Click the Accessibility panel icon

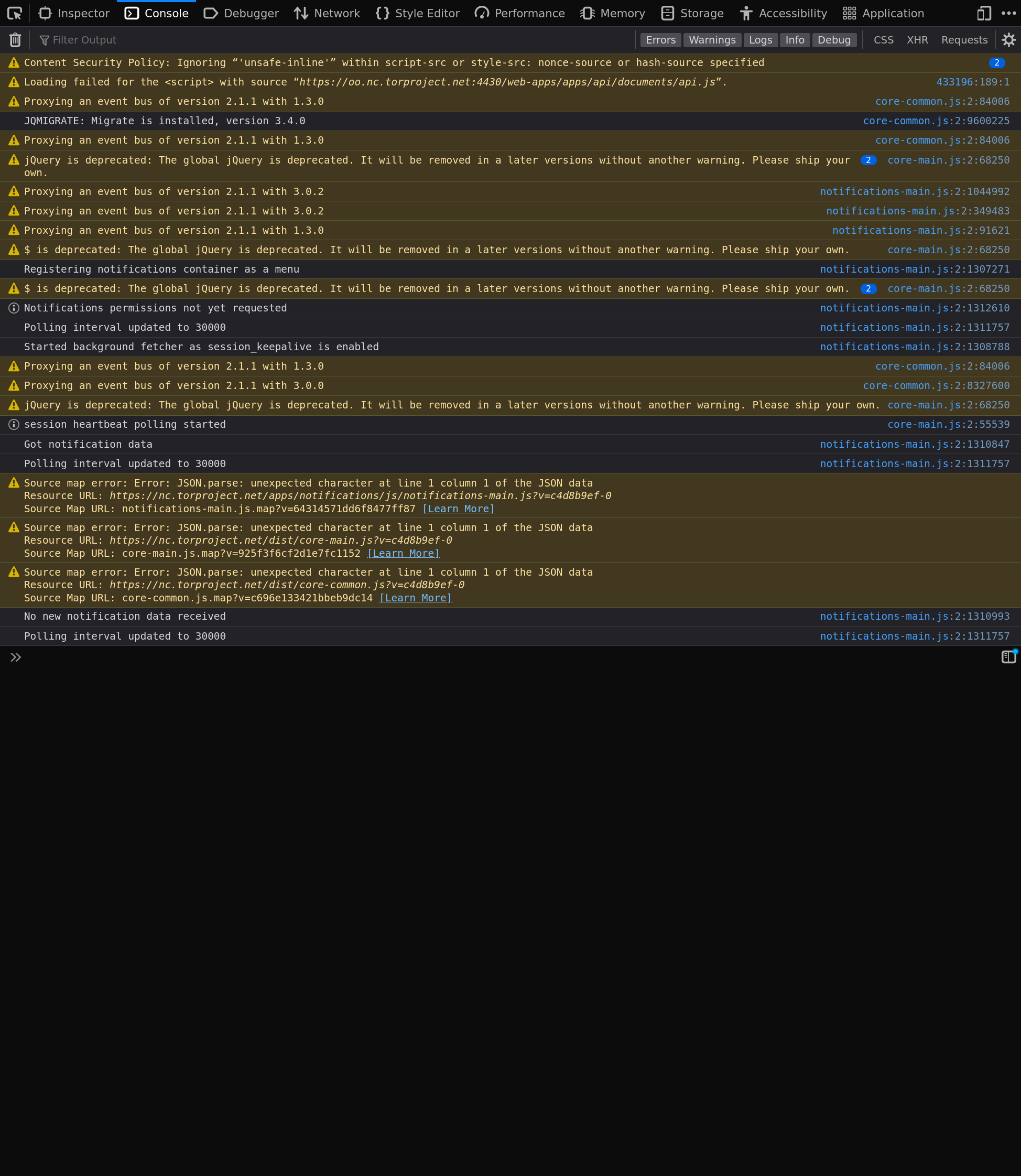click(746, 13)
